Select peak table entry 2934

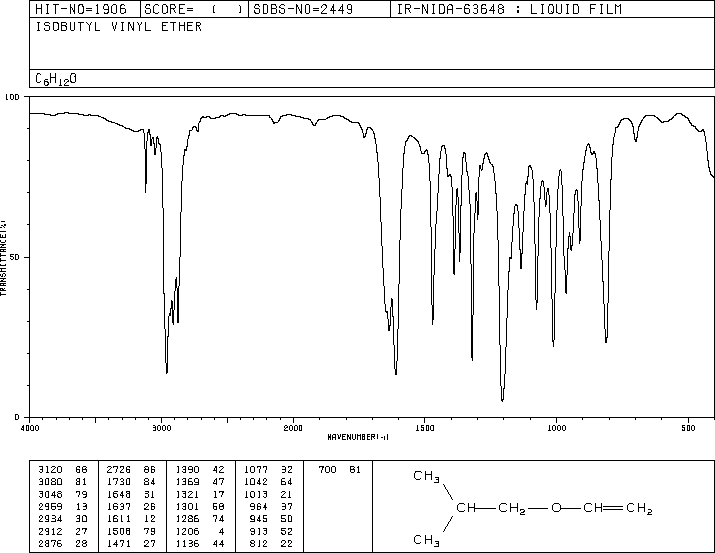[50, 519]
